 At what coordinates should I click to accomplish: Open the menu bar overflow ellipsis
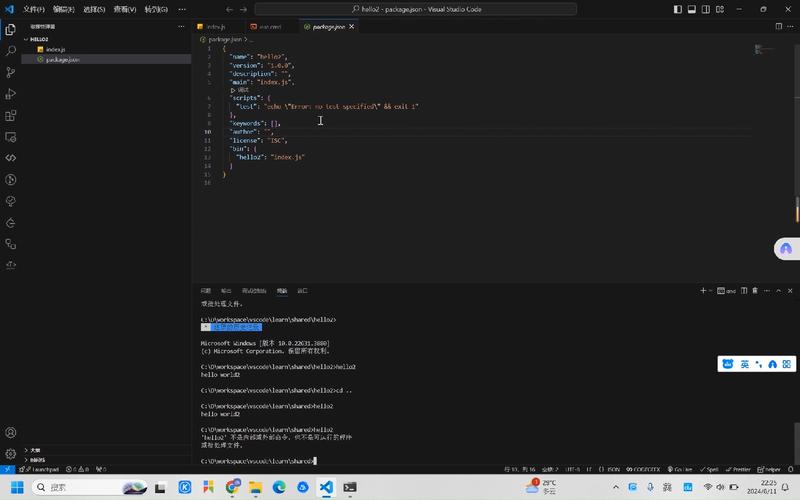point(182,9)
